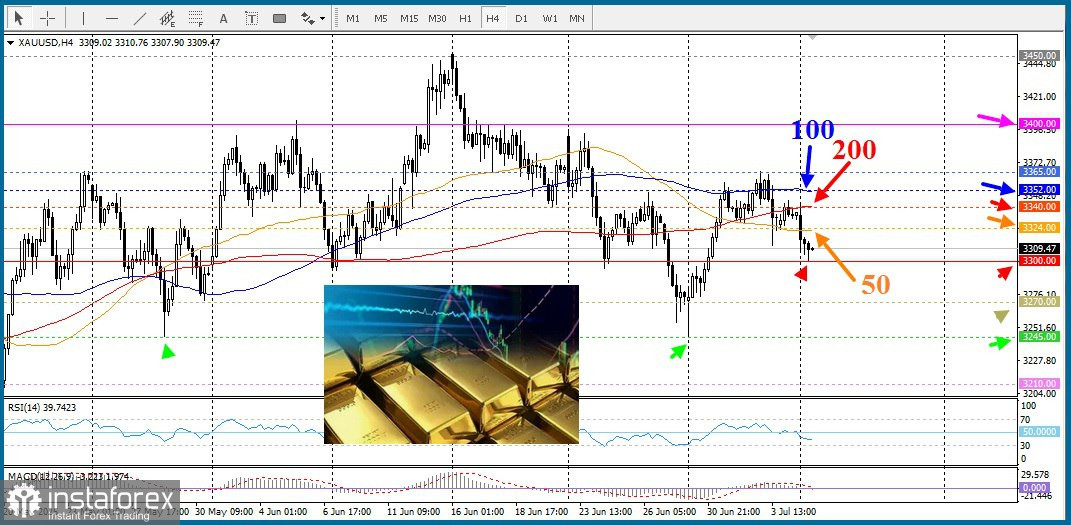Open the gold bars image

point(451,365)
